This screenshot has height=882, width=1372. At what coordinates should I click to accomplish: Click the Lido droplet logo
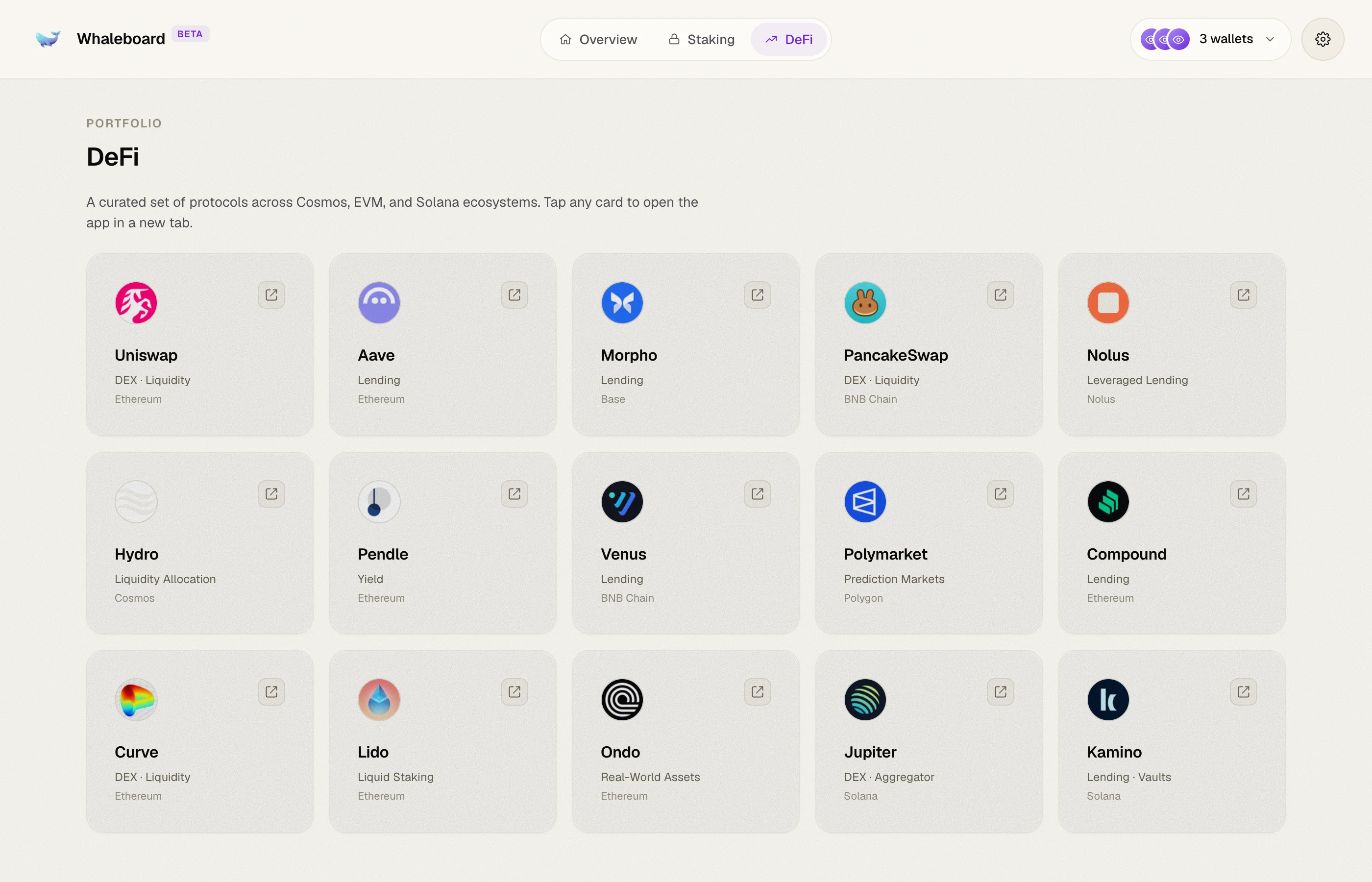point(379,700)
